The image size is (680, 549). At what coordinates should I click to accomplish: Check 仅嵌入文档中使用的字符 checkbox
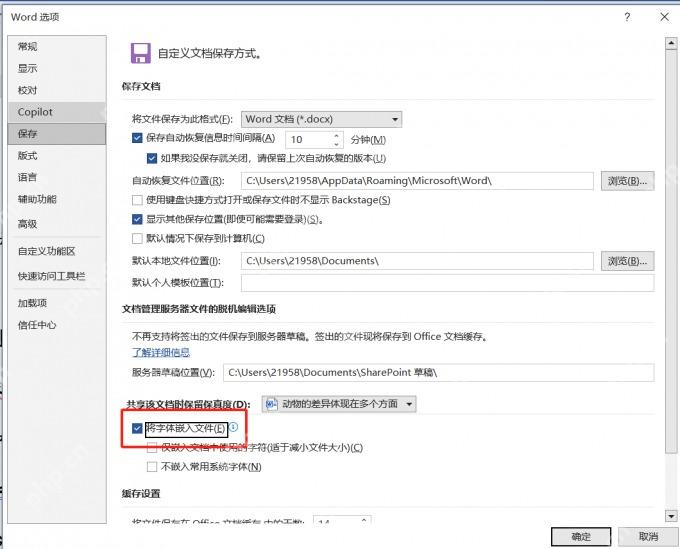point(152,448)
